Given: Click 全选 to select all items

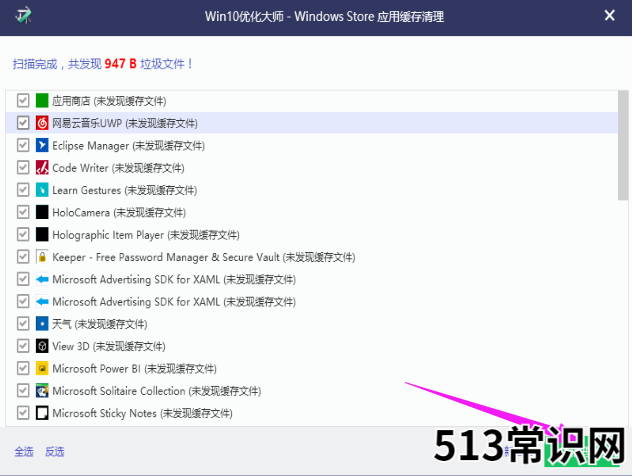Looking at the screenshot, I should (24, 451).
